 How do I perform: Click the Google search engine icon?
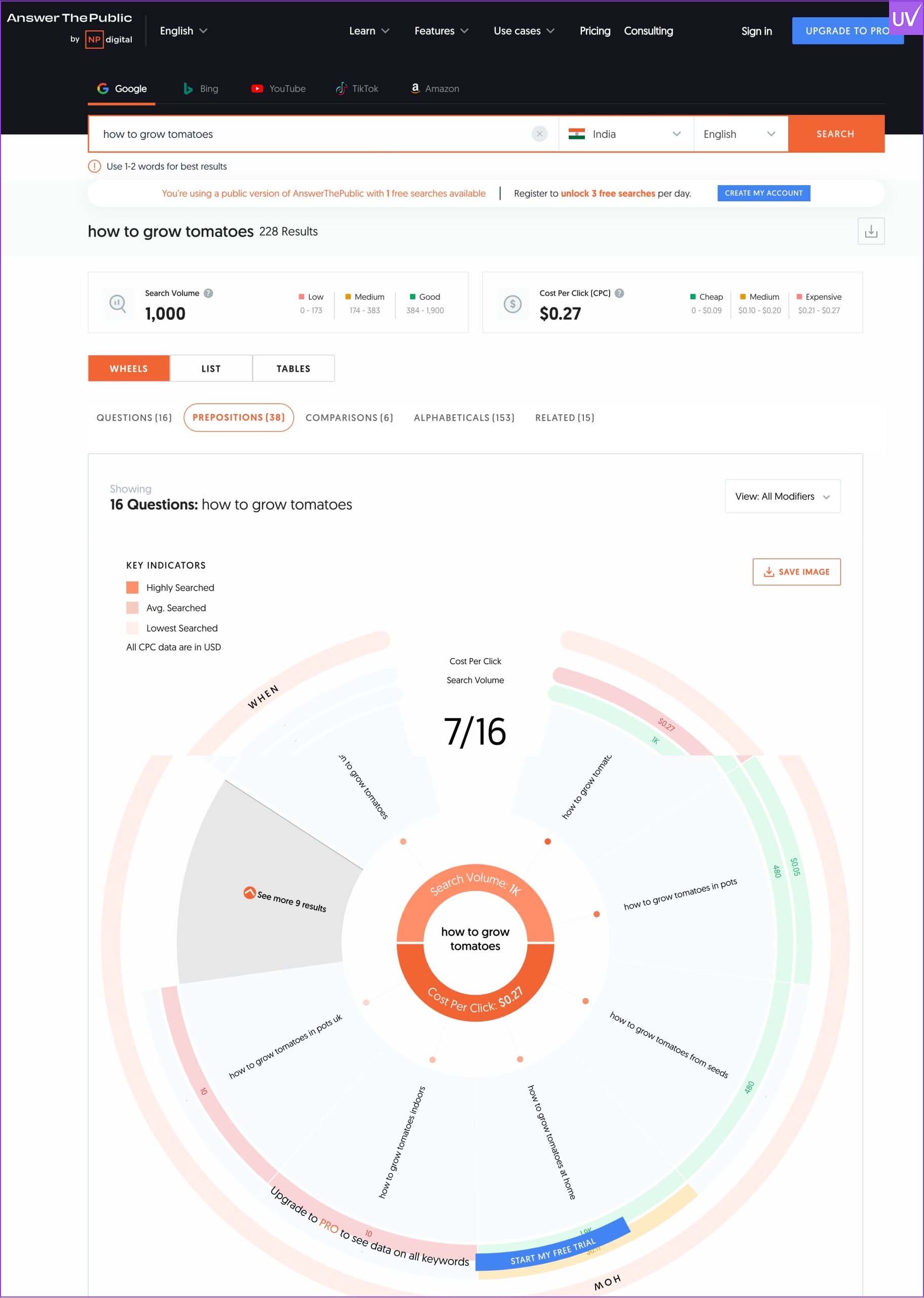pos(103,88)
